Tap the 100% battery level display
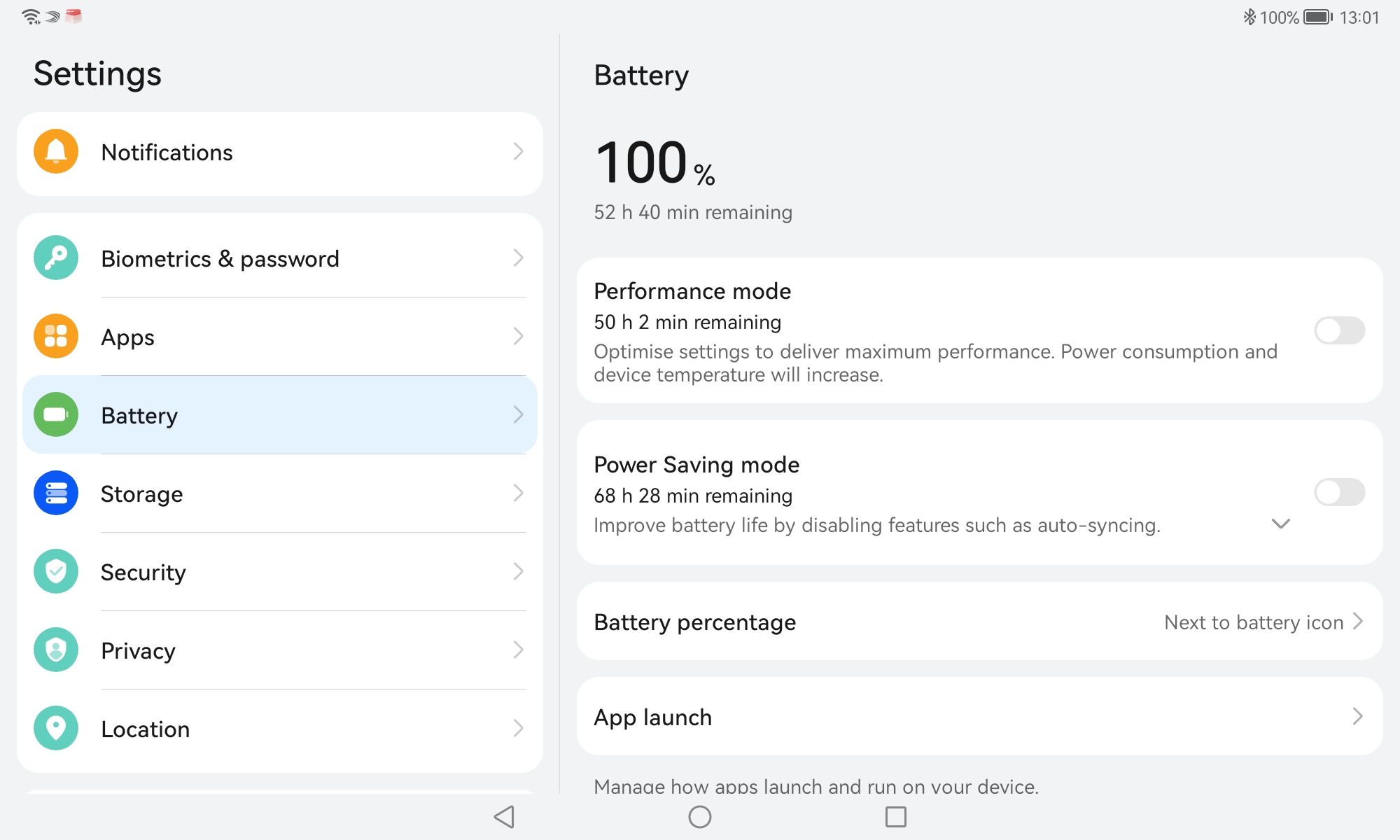Viewport: 1400px width, 840px height. click(x=654, y=163)
